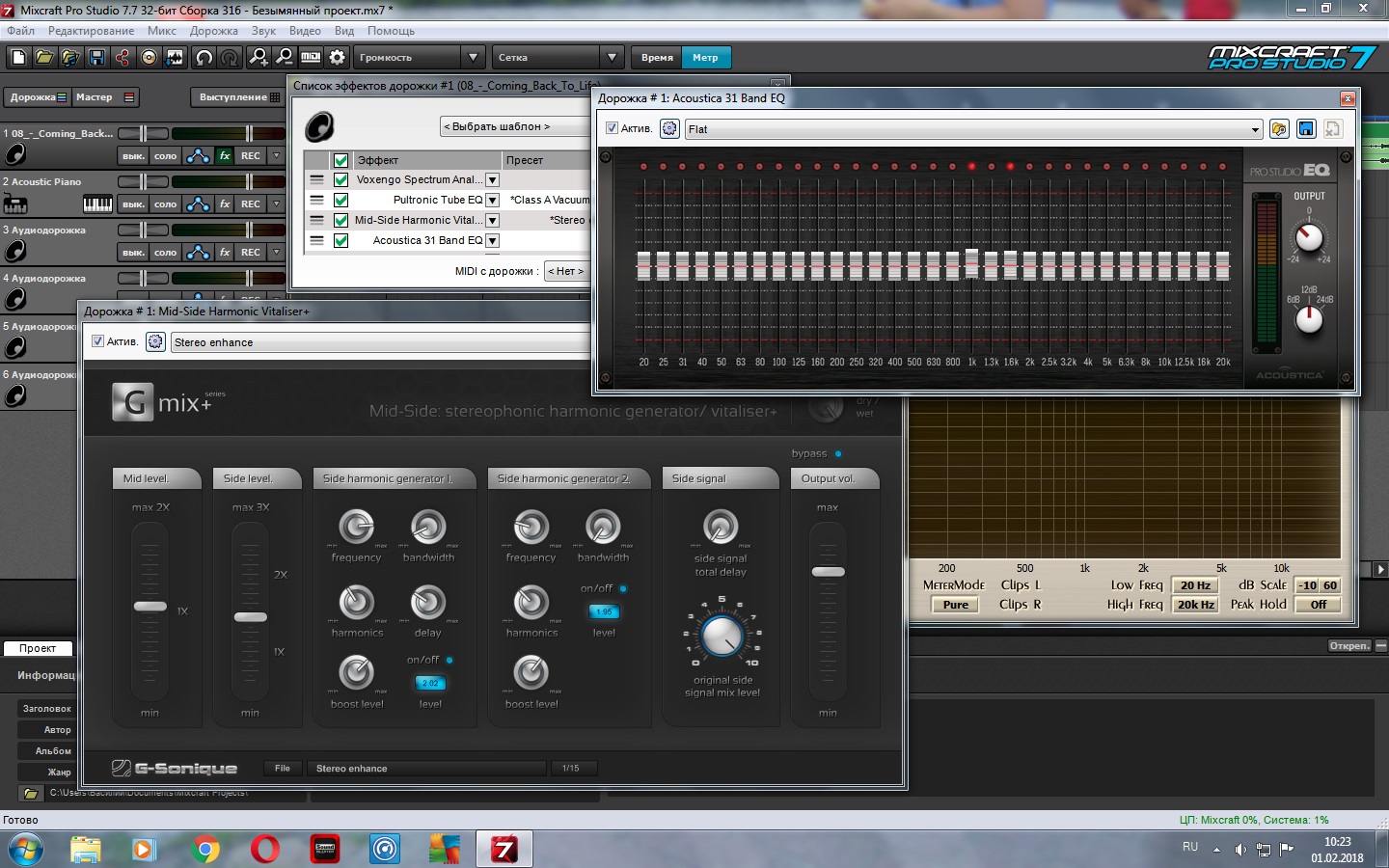
Task: Click the save preset disk icon in EQ window
Action: [1306, 129]
